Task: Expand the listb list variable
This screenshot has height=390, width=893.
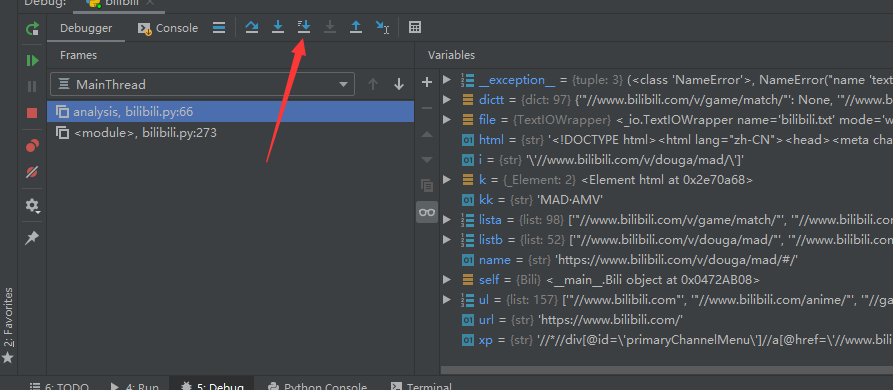Action: pos(447,239)
